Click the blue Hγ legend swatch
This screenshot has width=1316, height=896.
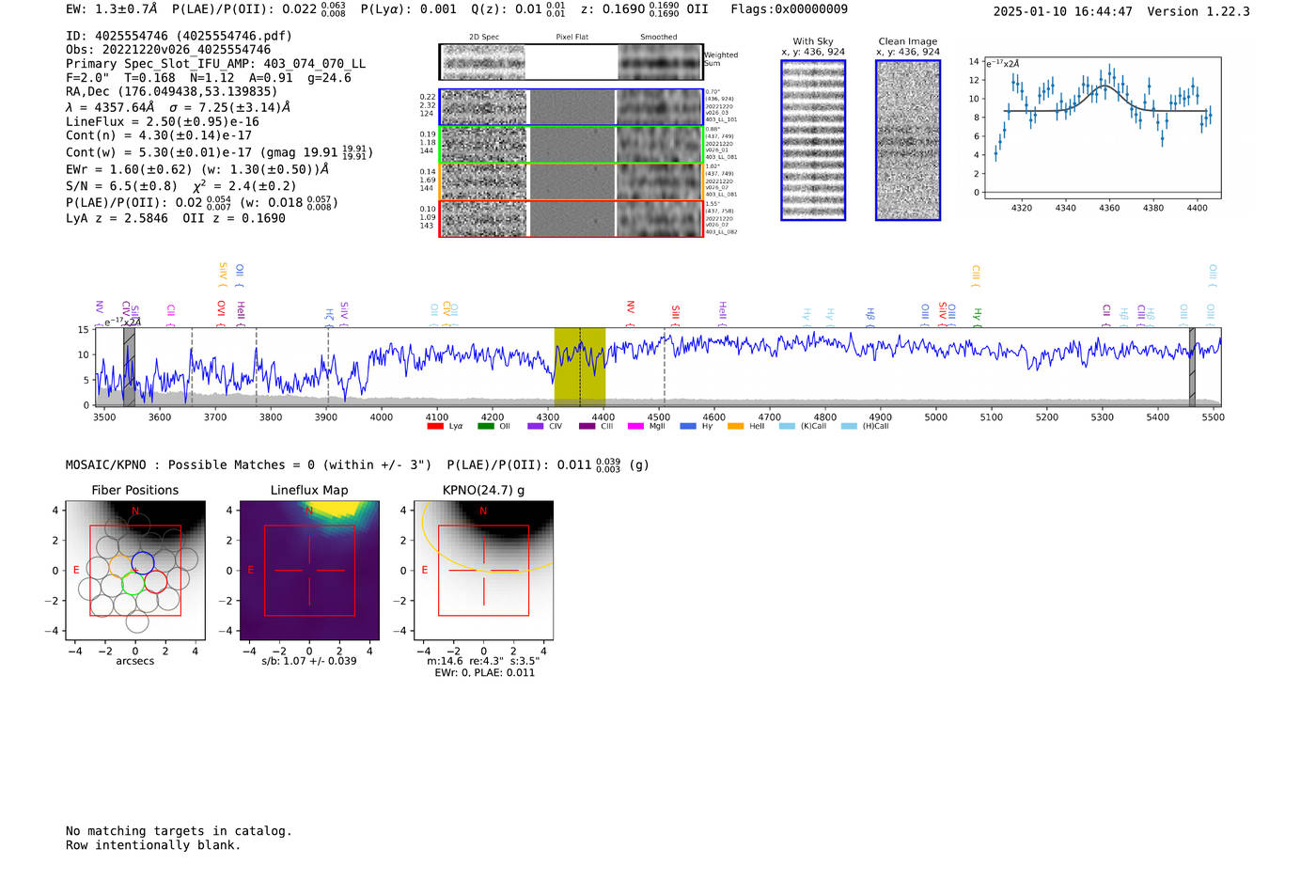pos(688,426)
